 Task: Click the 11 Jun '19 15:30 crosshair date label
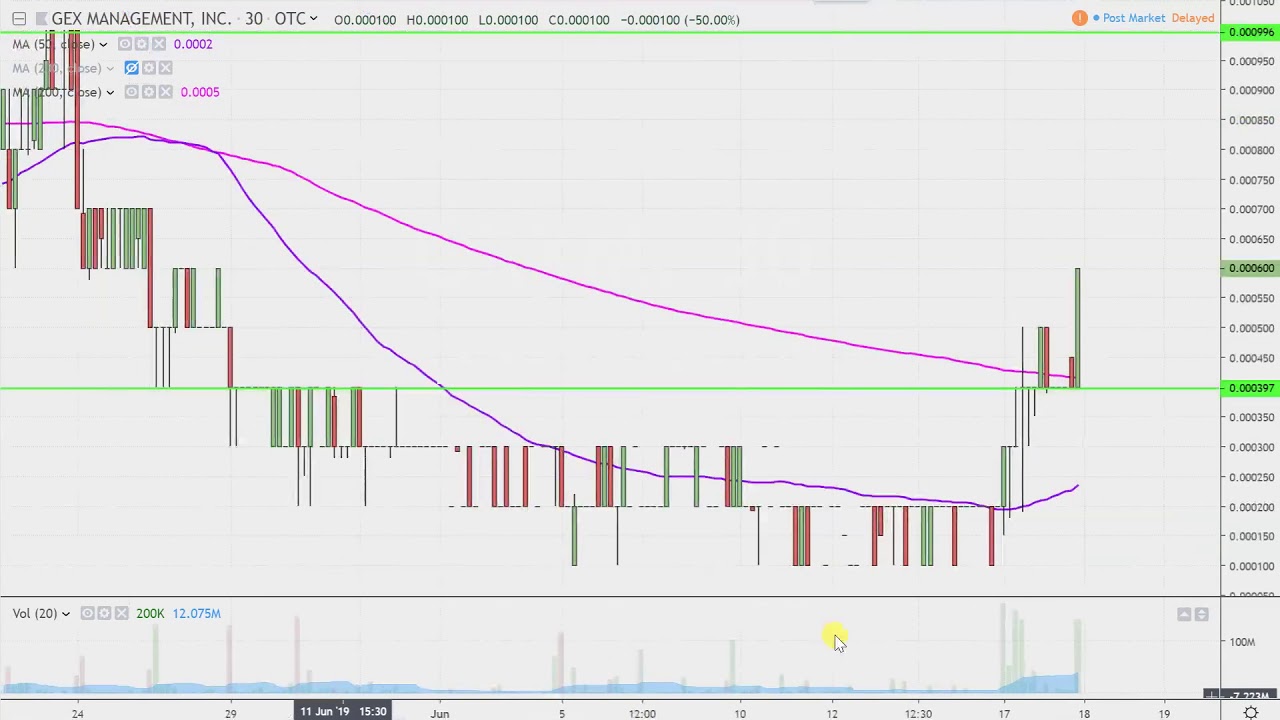pos(343,711)
